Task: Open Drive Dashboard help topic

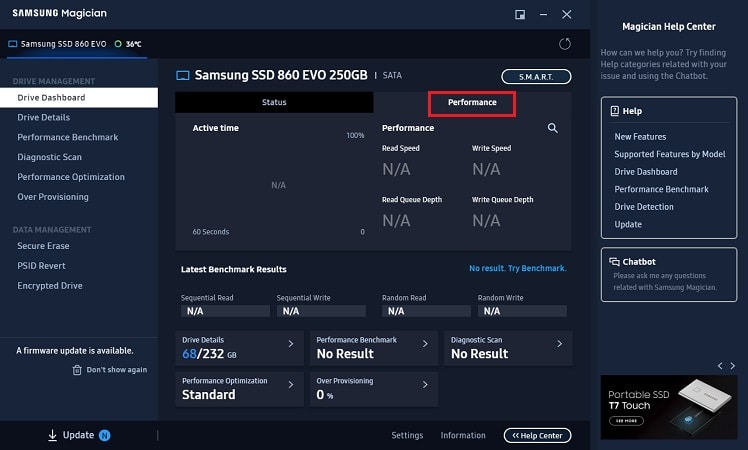Action: [646, 172]
